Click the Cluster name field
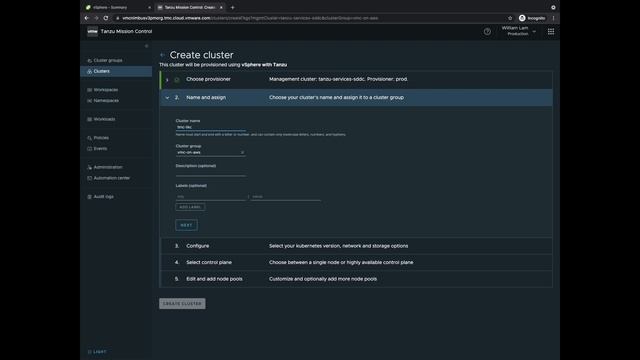 211,127
